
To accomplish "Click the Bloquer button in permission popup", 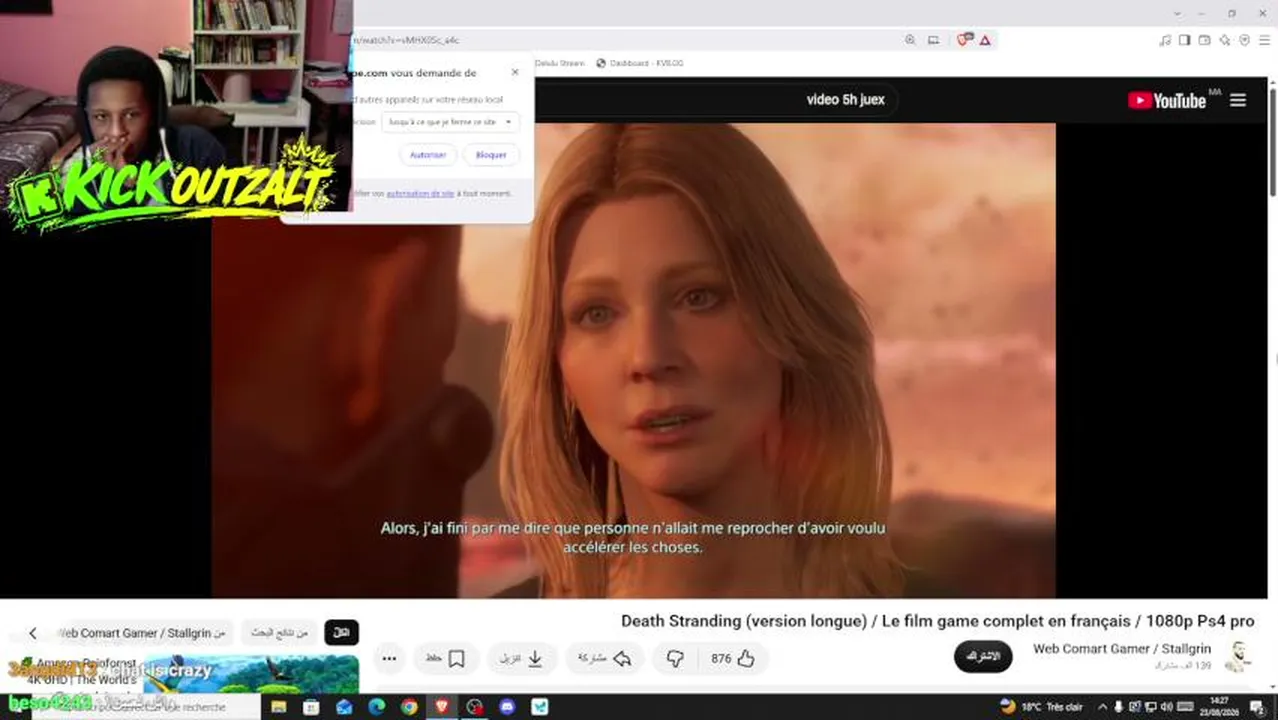I will (x=491, y=155).
